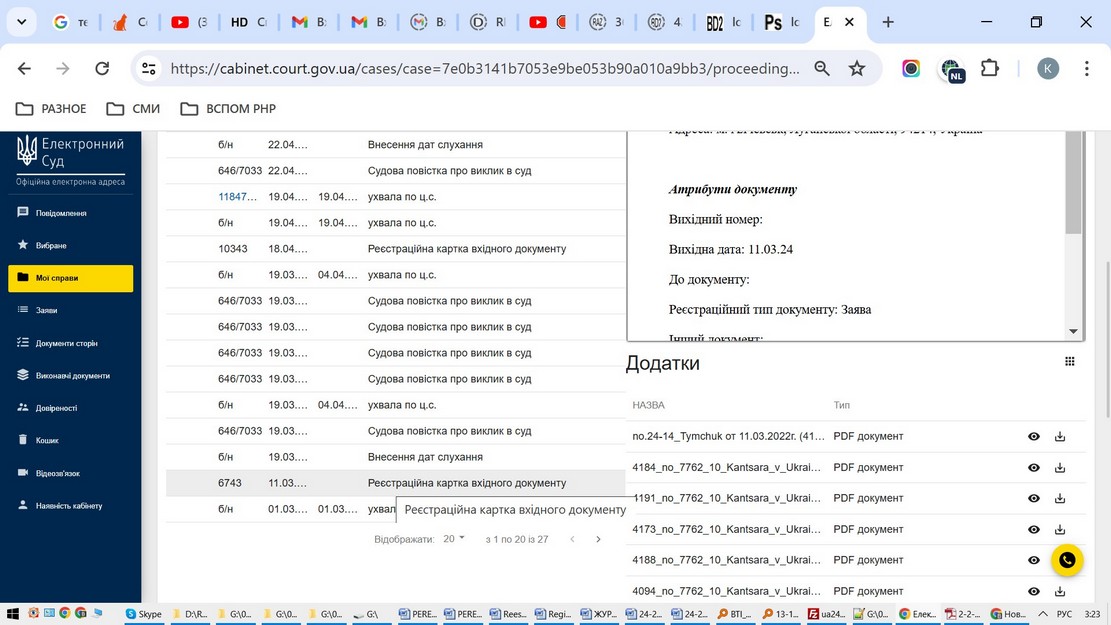Image resolution: width=1111 pixels, height=625 pixels.
Task: Open Chrome three-dot menu
Action: click(x=1086, y=68)
